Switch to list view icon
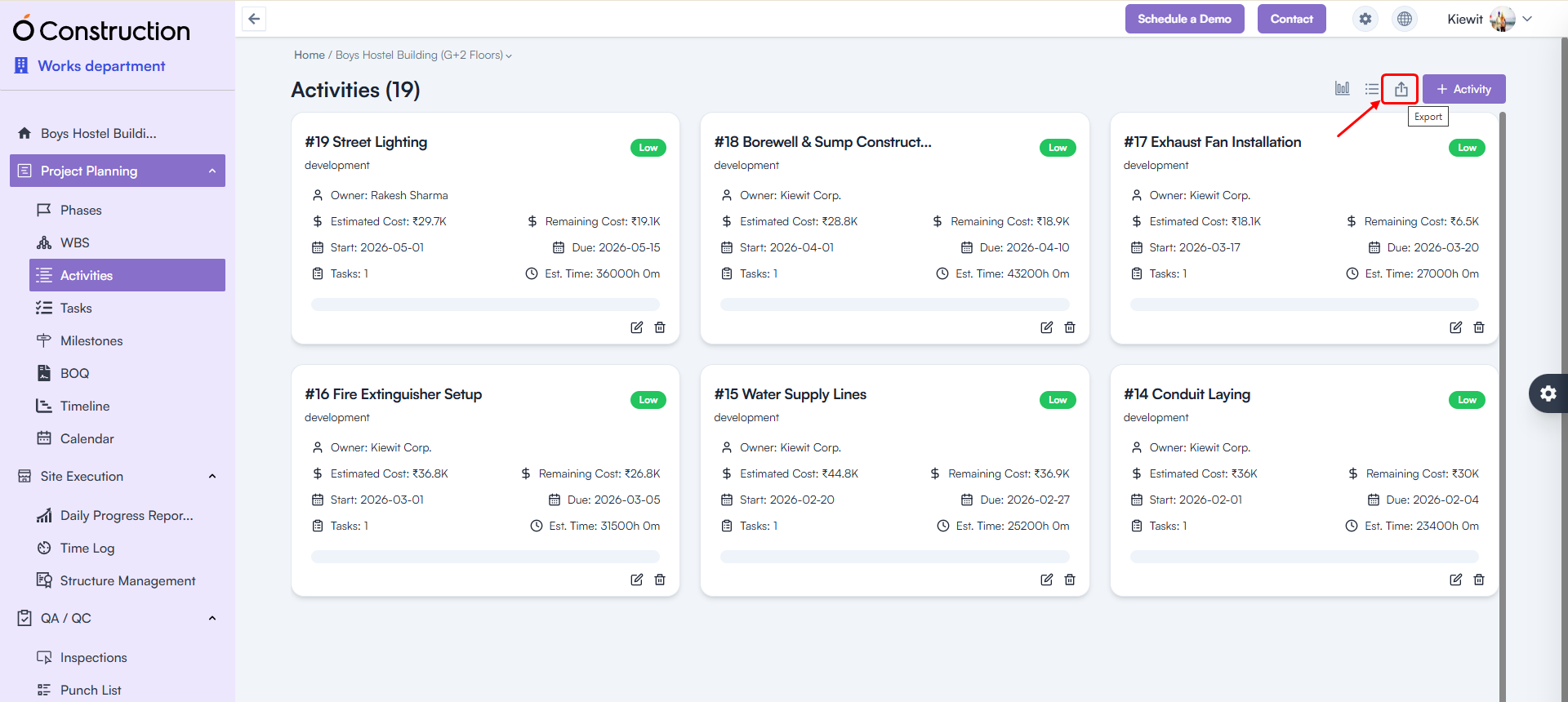The width and height of the screenshot is (1568, 702). pos(1372,89)
